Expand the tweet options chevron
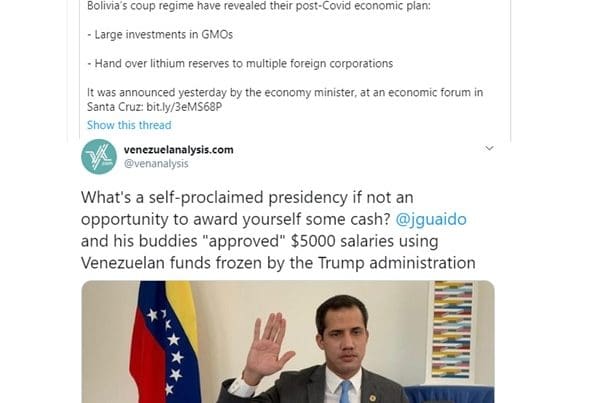 (489, 148)
